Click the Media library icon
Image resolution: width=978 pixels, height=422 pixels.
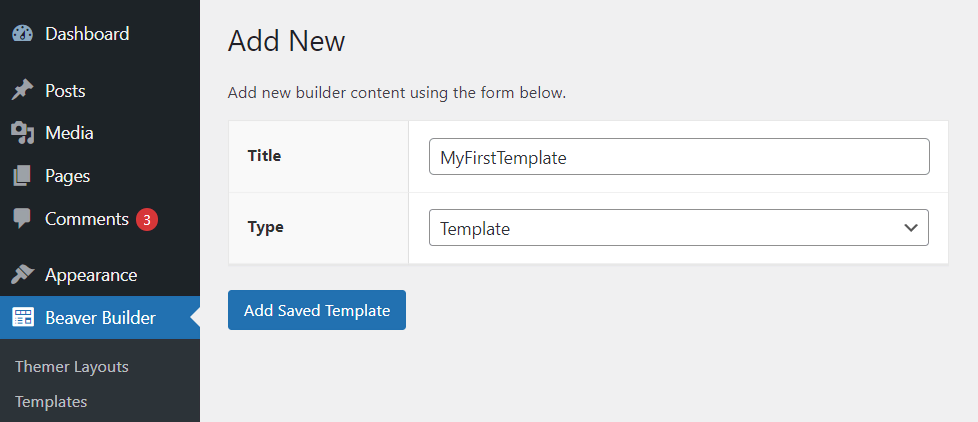pyautogui.click(x=22, y=133)
